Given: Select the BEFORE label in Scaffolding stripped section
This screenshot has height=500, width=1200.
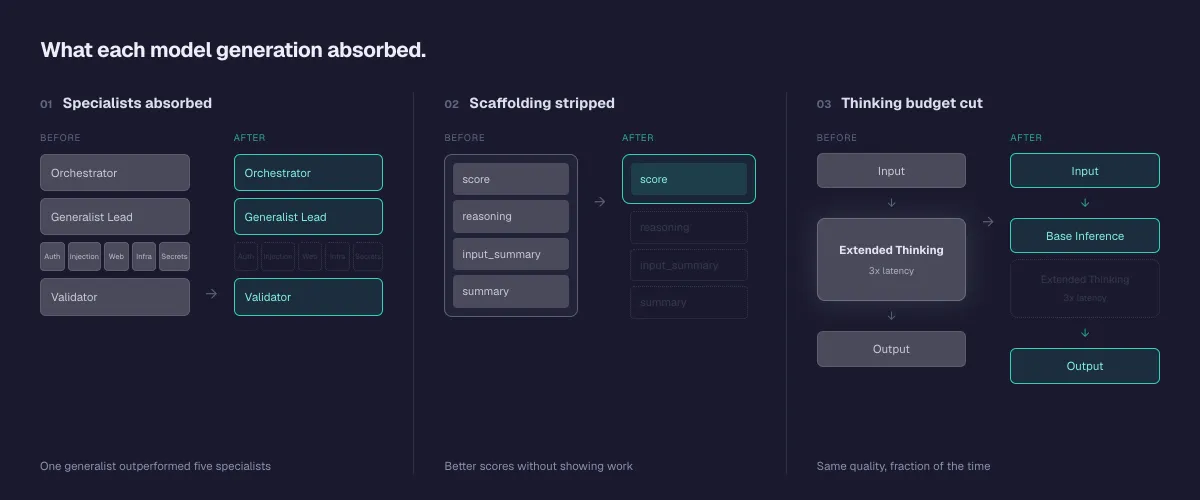Looking at the screenshot, I should click(464, 138).
